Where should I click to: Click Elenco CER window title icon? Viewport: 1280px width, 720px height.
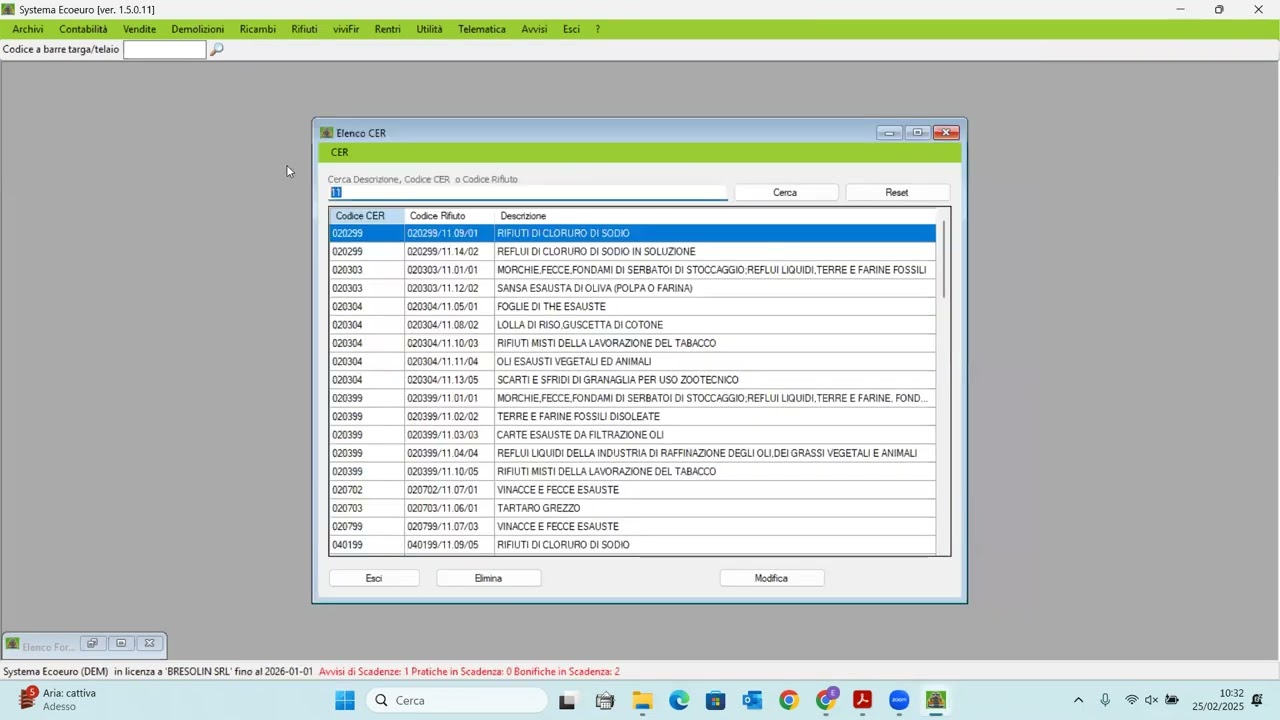[326, 133]
